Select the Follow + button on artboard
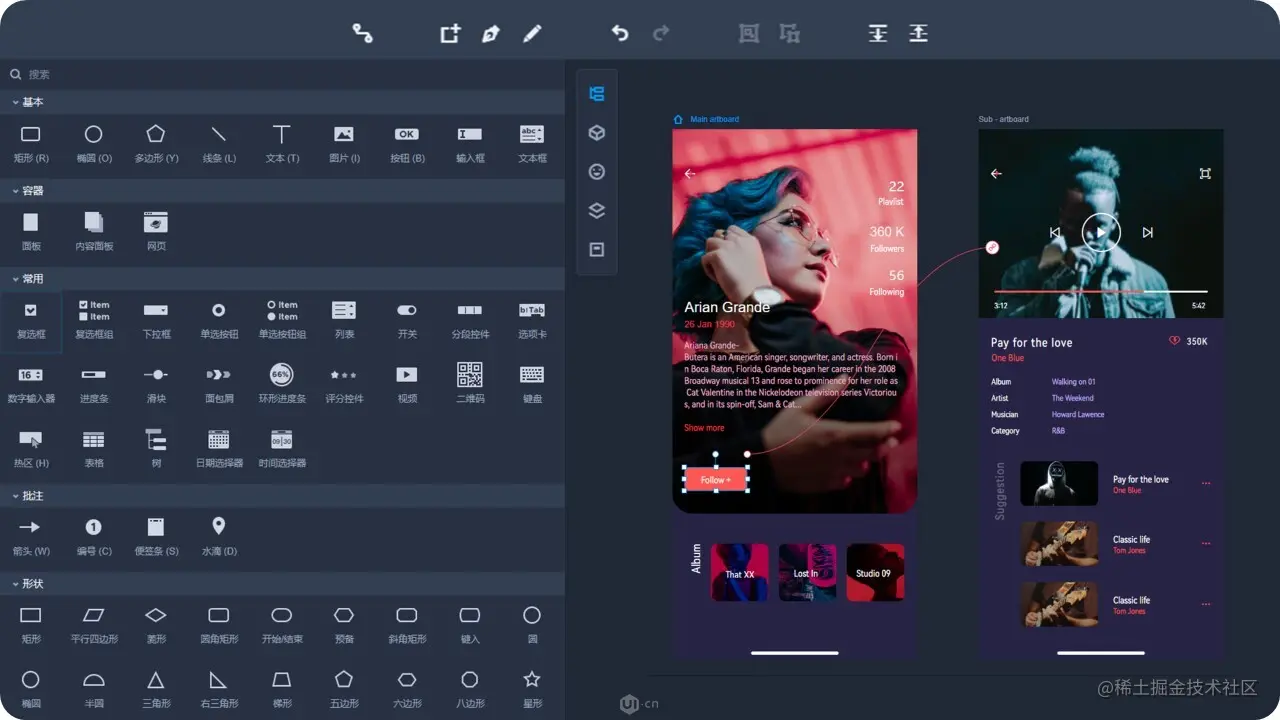 click(x=715, y=480)
